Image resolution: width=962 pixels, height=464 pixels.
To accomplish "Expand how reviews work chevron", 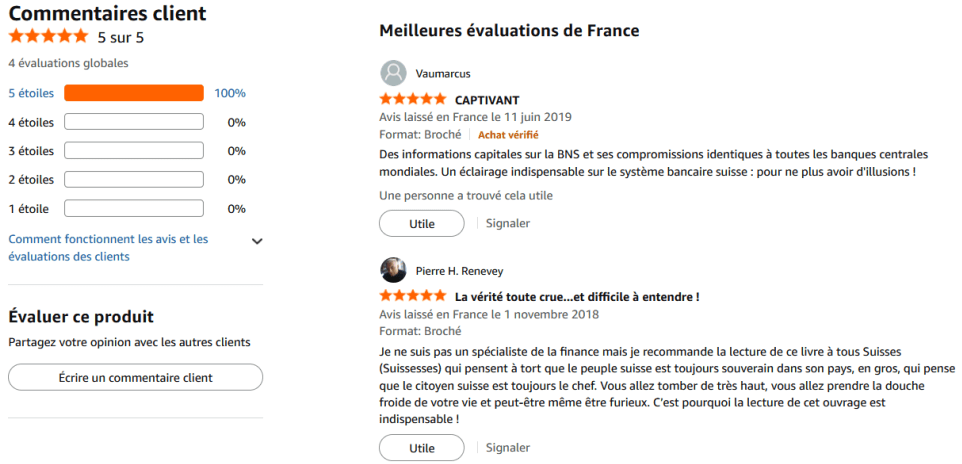I will [257, 241].
